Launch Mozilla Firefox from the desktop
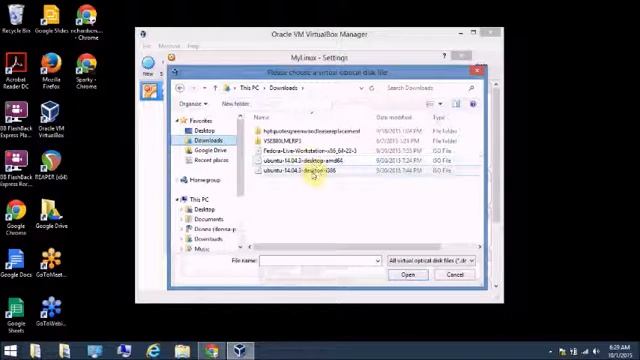 [51, 71]
